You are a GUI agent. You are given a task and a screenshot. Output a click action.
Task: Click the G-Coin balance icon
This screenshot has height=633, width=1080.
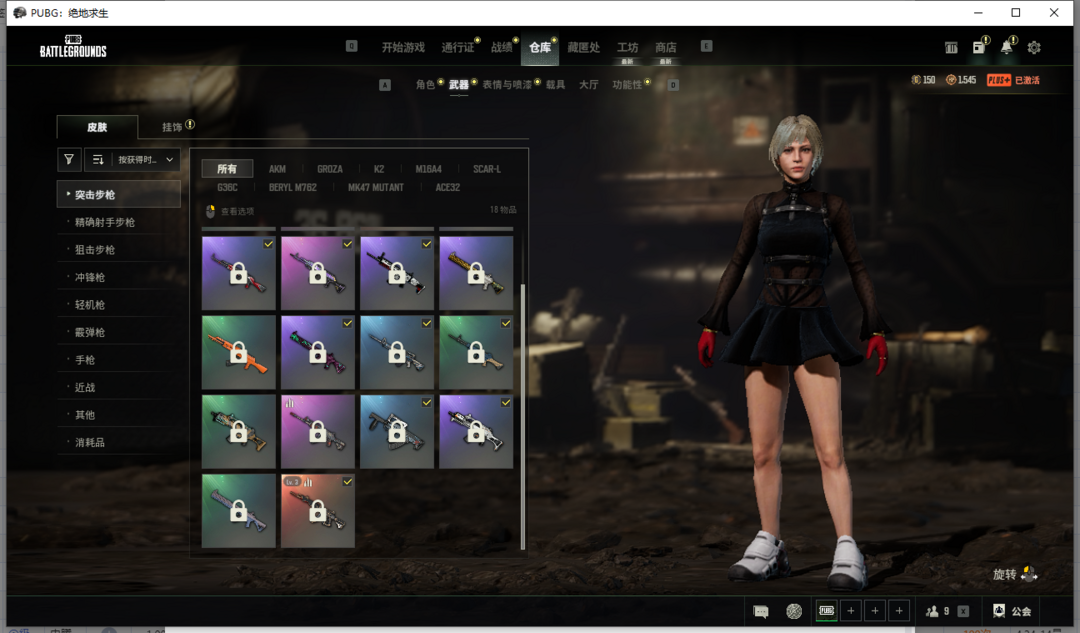pos(917,80)
